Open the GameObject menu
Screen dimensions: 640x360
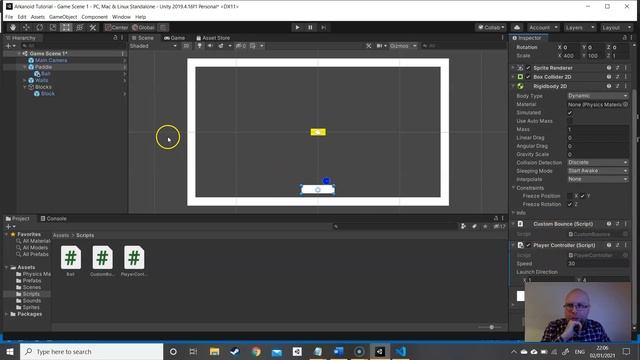pyautogui.click(x=63, y=17)
